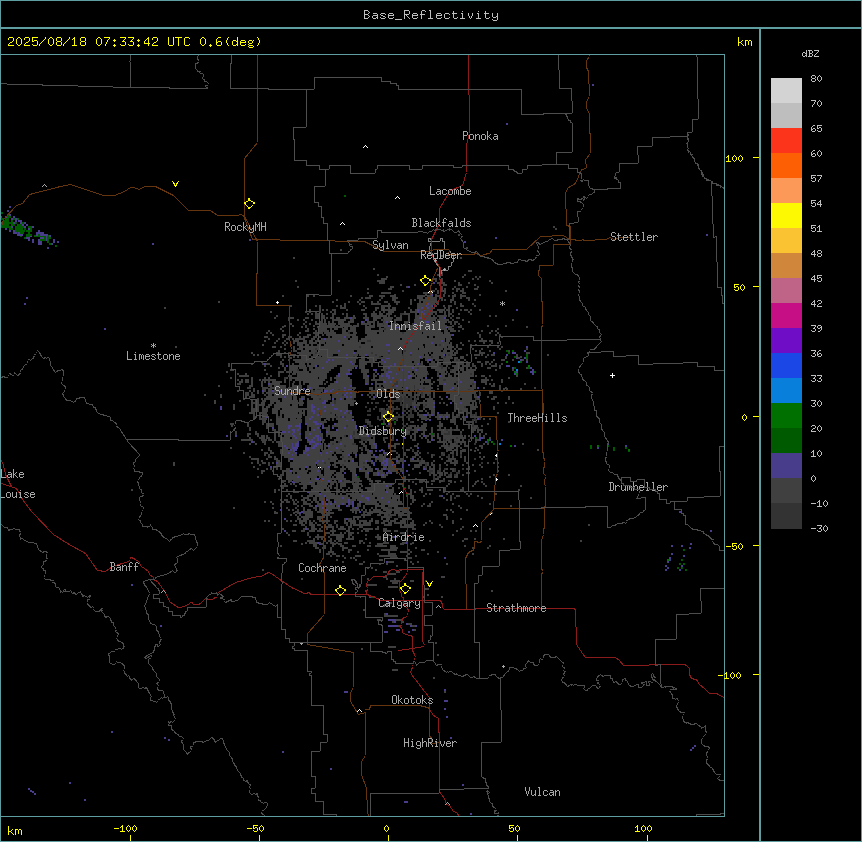862x842 pixels.
Task: Click the Cochrane label
Action: [x=322, y=568]
